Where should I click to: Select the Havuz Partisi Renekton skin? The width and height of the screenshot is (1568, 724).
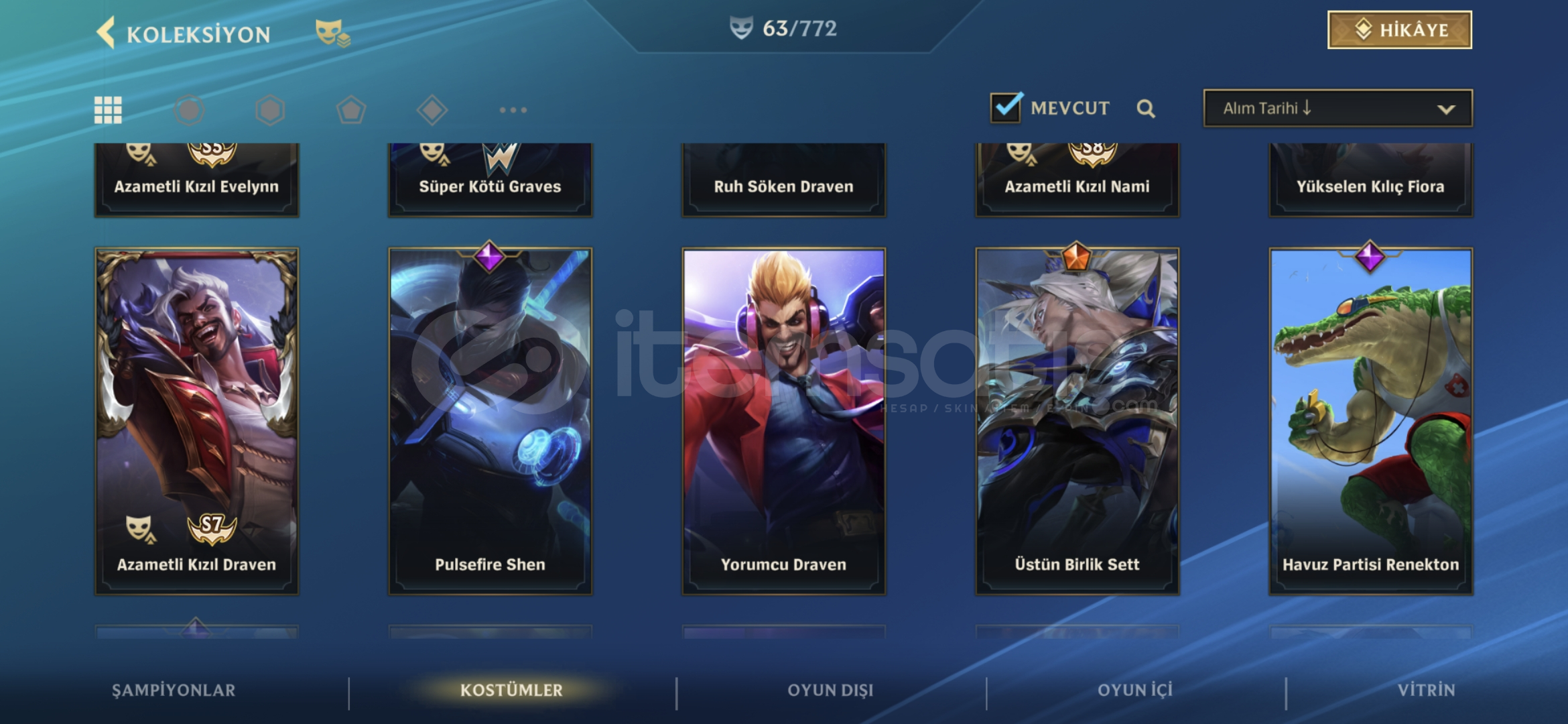(x=1370, y=421)
